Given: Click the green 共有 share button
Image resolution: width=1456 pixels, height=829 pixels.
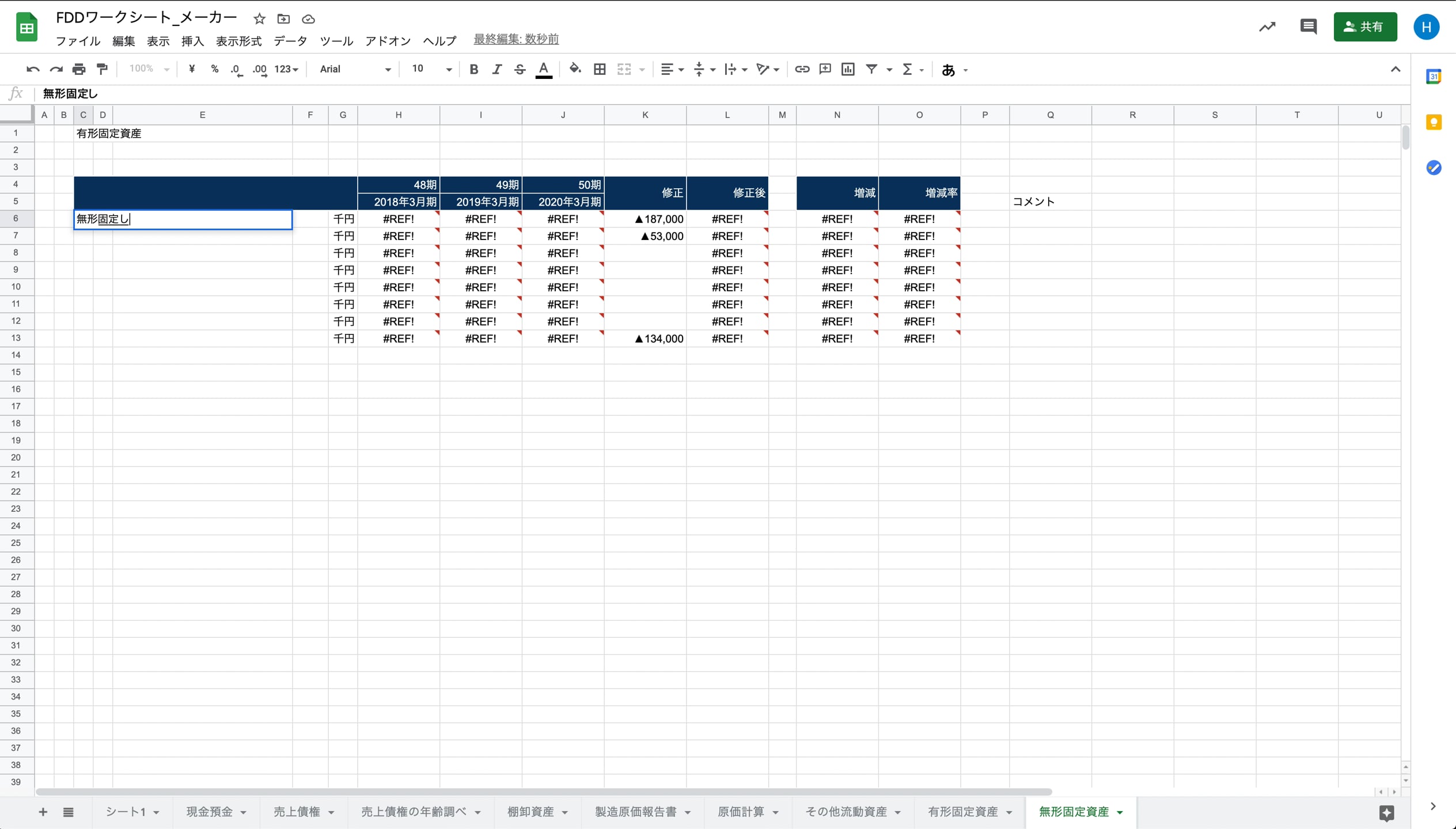Looking at the screenshot, I should (1364, 26).
